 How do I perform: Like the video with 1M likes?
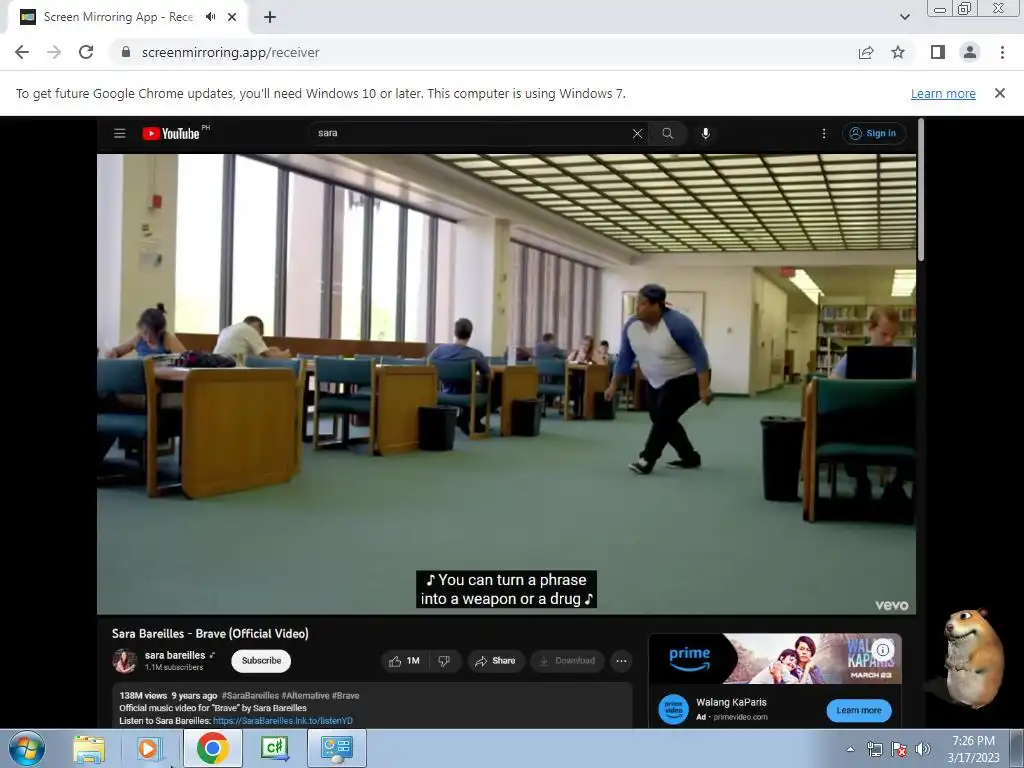point(404,661)
